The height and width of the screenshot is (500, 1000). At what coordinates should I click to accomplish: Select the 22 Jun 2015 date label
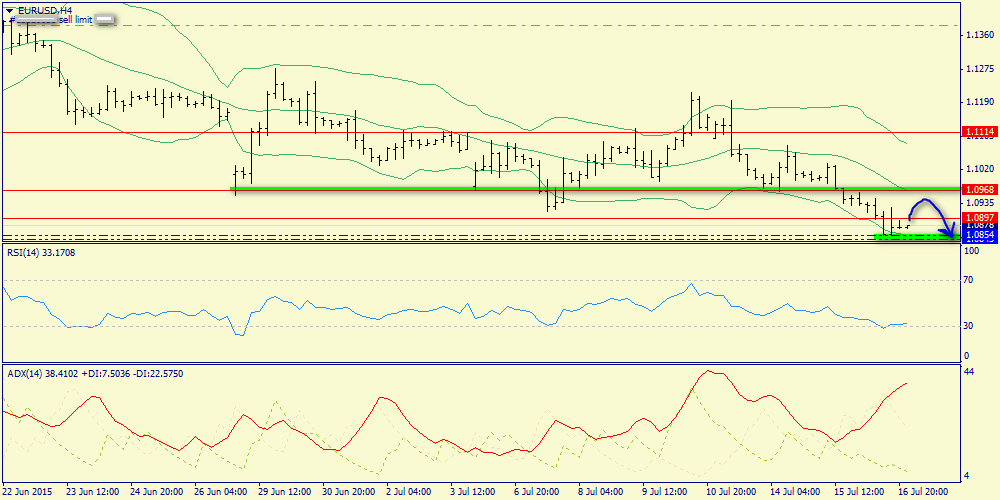click(29, 492)
